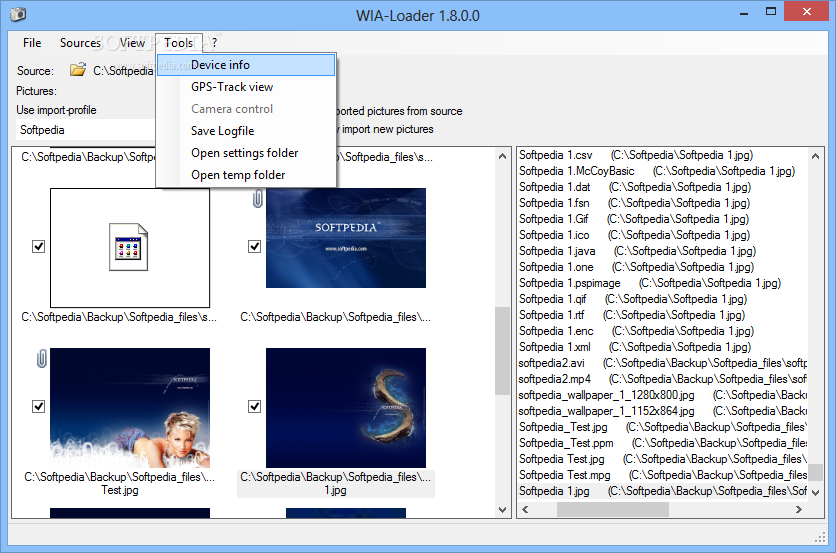Click the file list horizontal scrollbar thumb
This screenshot has height=553, width=836.
pyautogui.click(x=613, y=509)
